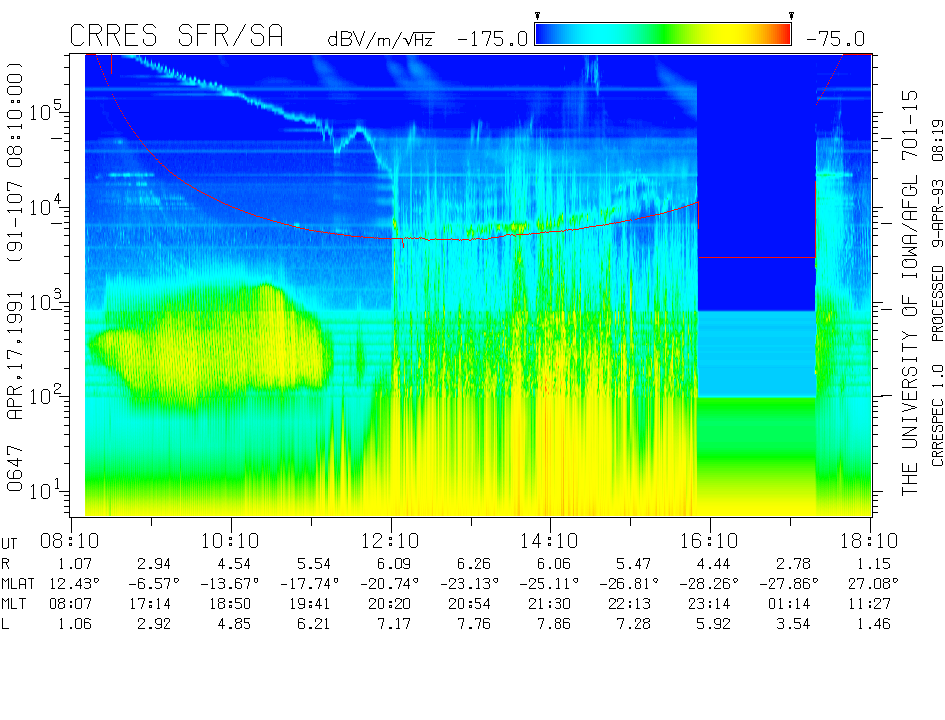
Task: Click the 10:10 UT time axis label
Action: (x=230, y=541)
